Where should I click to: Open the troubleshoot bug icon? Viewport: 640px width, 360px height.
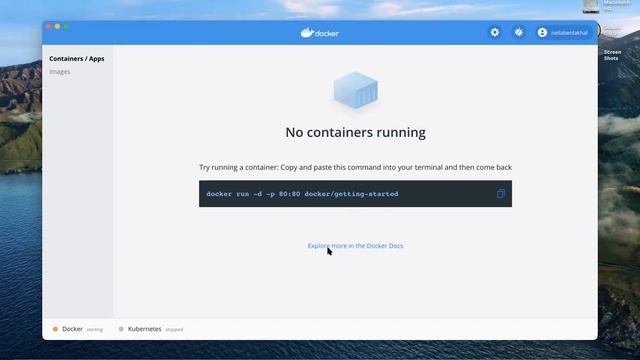point(519,32)
